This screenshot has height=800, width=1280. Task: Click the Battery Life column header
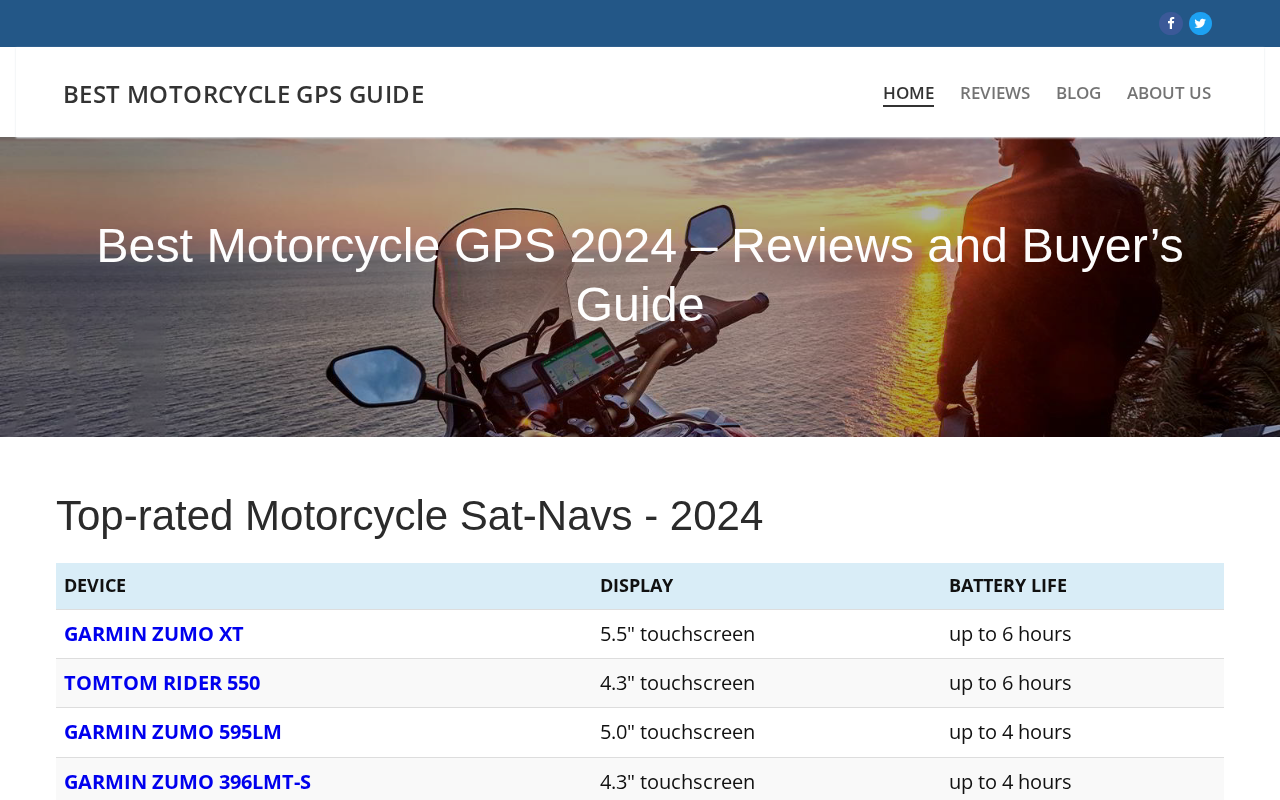[x=1008, y=585]
